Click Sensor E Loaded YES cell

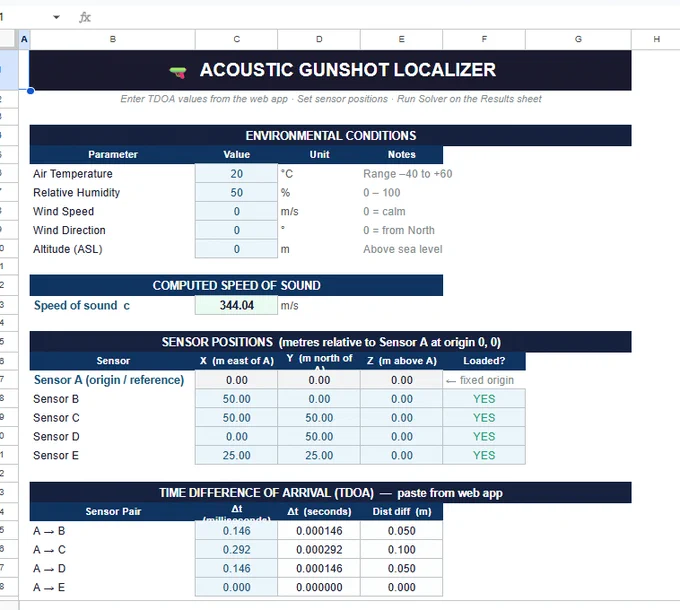[x=484, y=456]
